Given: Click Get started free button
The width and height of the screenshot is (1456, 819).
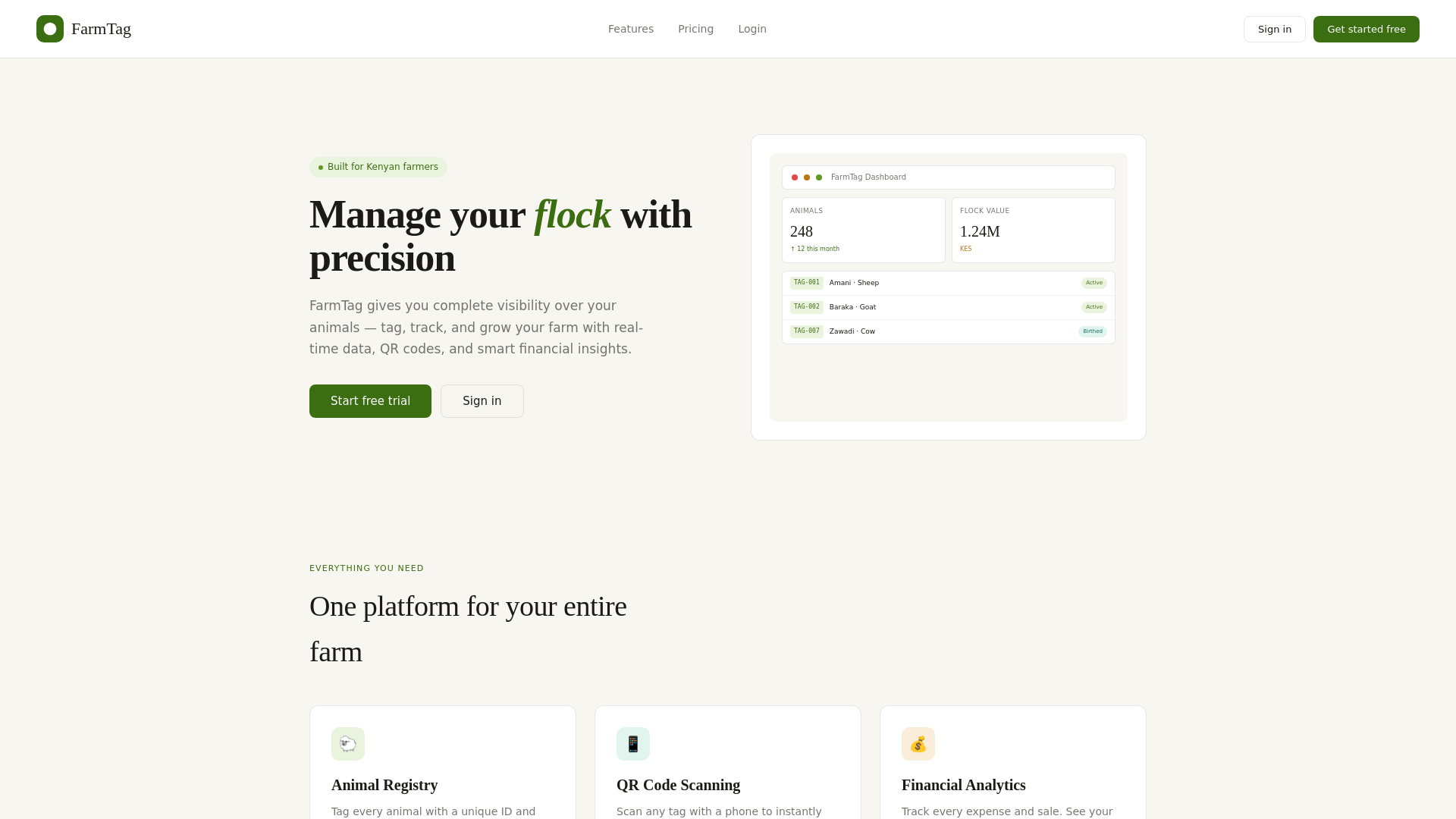Looking at the screenshot, I should (x=1367, y=29).
